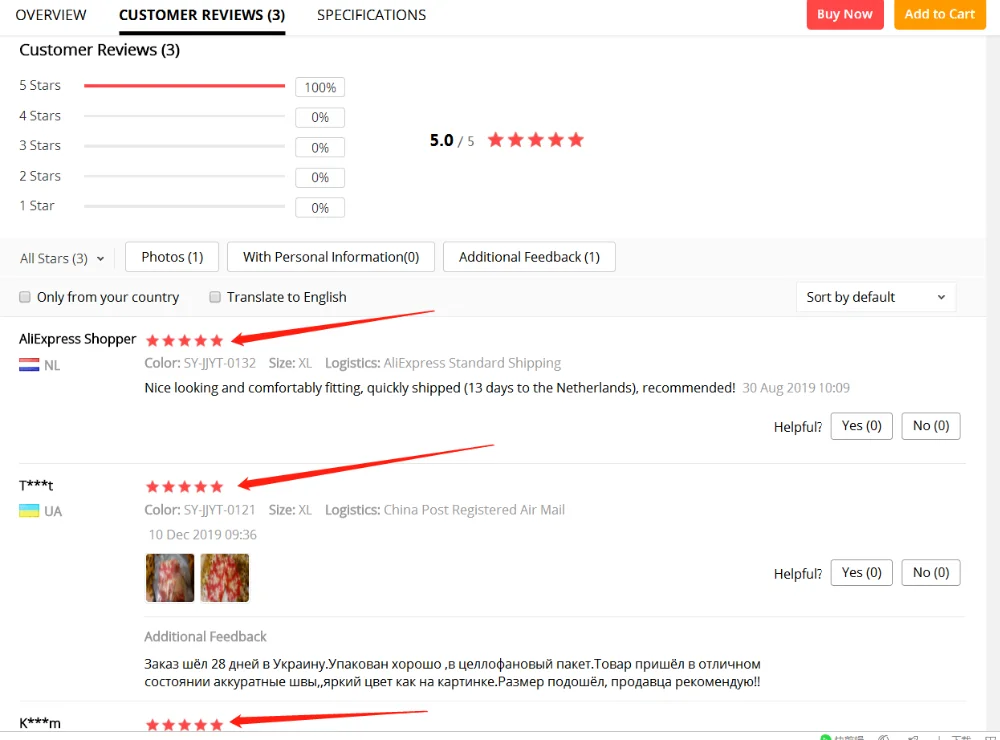
Task: Mark the Netherlands review helpful with Yes
Action: (x=861, y=426)
